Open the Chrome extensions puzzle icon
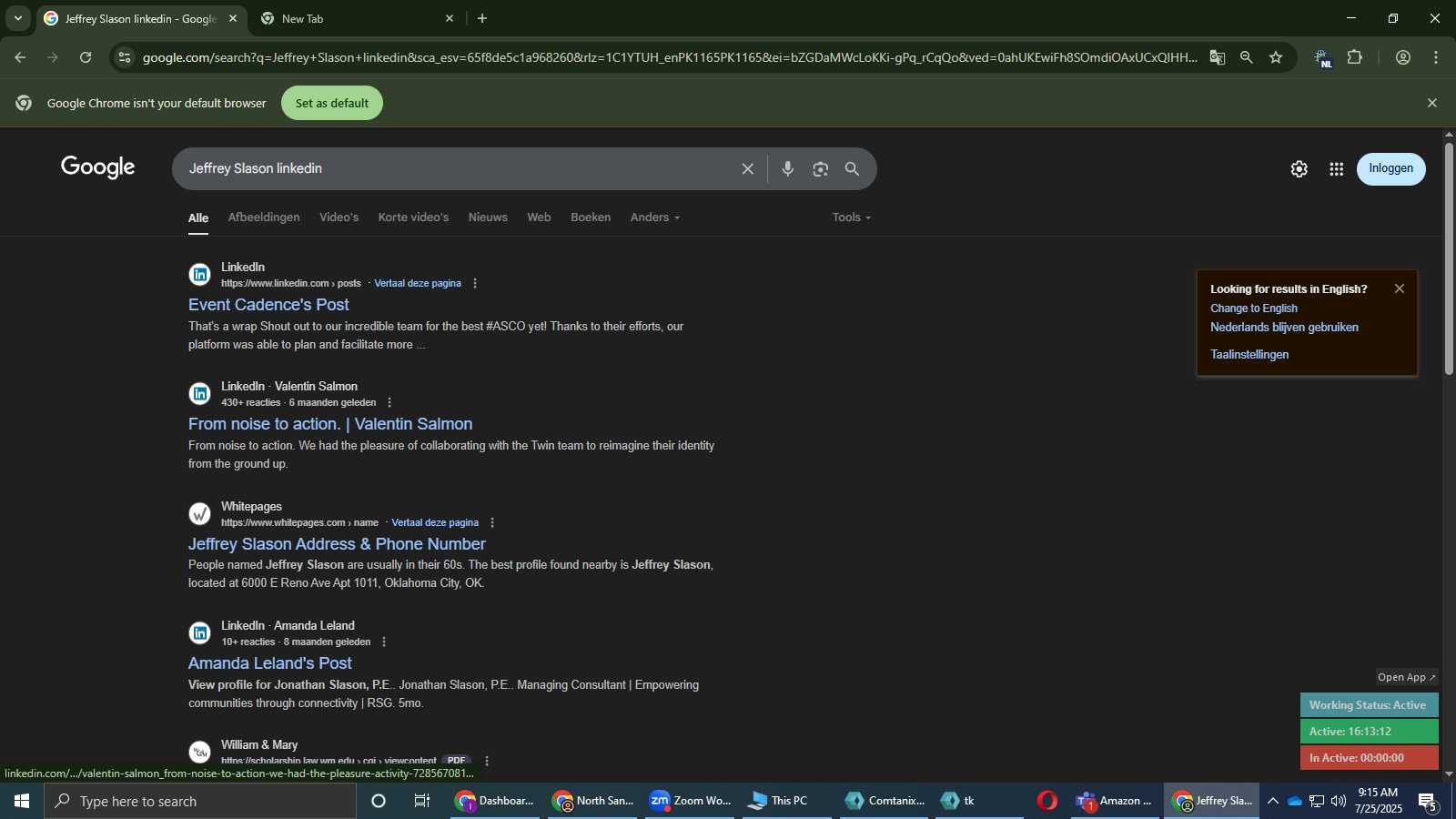Screen dimensions: 1456x819 pos(1354,57)
